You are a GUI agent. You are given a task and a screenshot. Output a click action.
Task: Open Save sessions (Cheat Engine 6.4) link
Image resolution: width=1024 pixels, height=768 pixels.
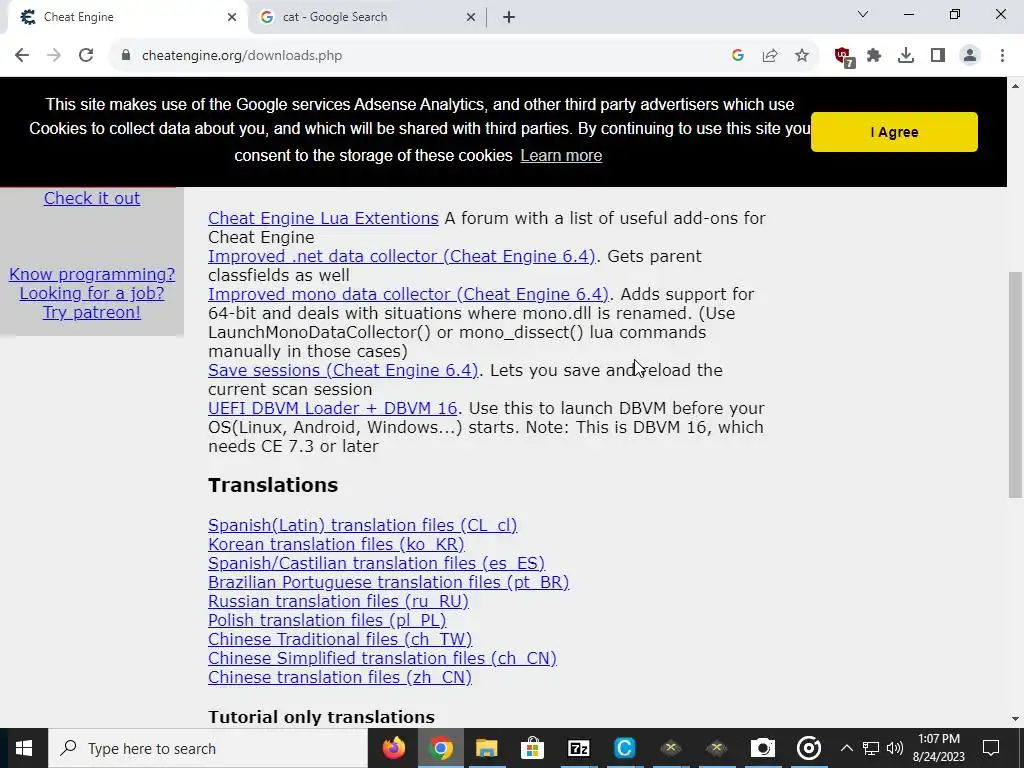pos(343,370)
